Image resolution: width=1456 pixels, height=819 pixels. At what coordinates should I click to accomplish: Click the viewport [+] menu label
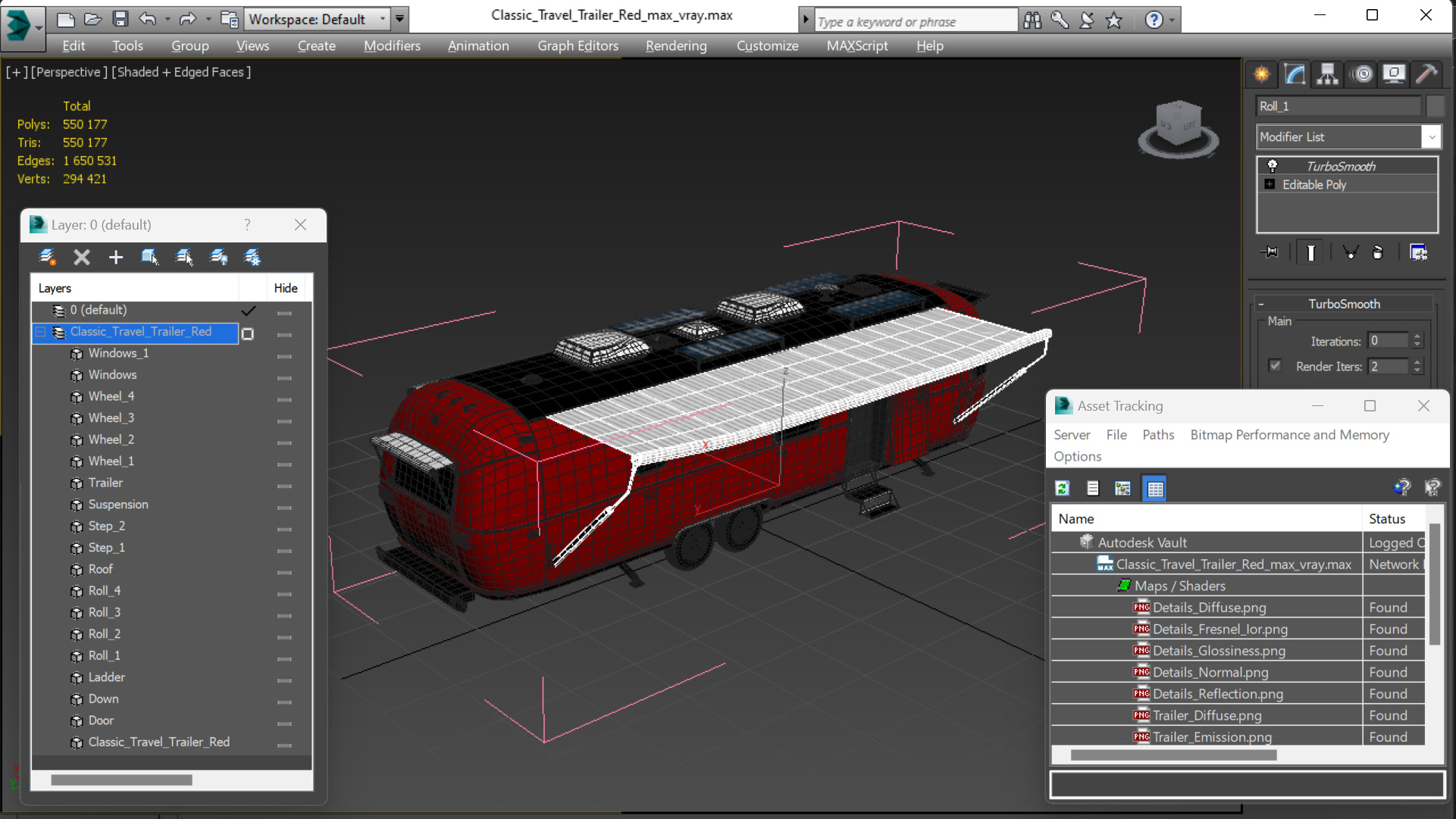click(x=17, y=72)
